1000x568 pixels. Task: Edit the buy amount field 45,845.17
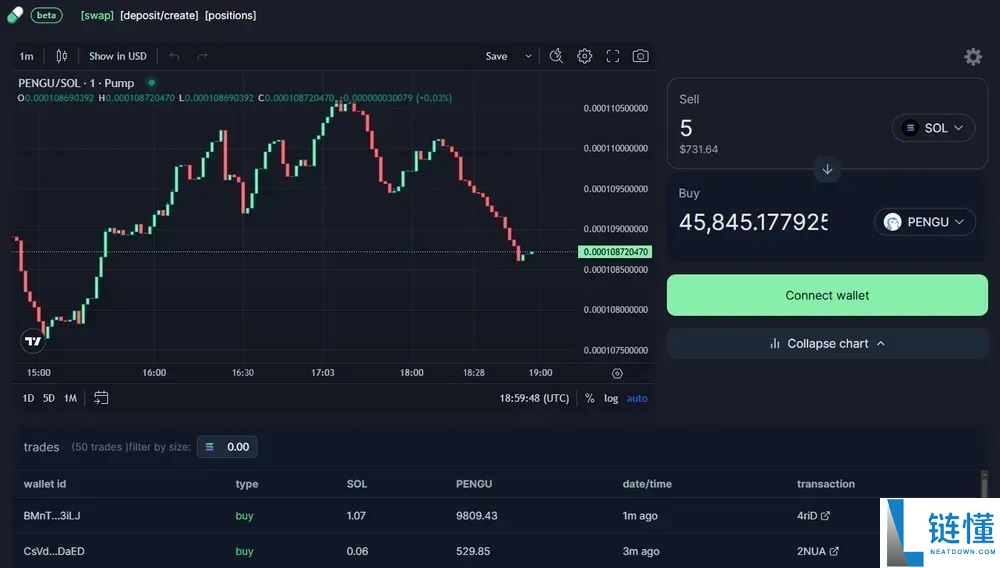[x=753, y=222]
